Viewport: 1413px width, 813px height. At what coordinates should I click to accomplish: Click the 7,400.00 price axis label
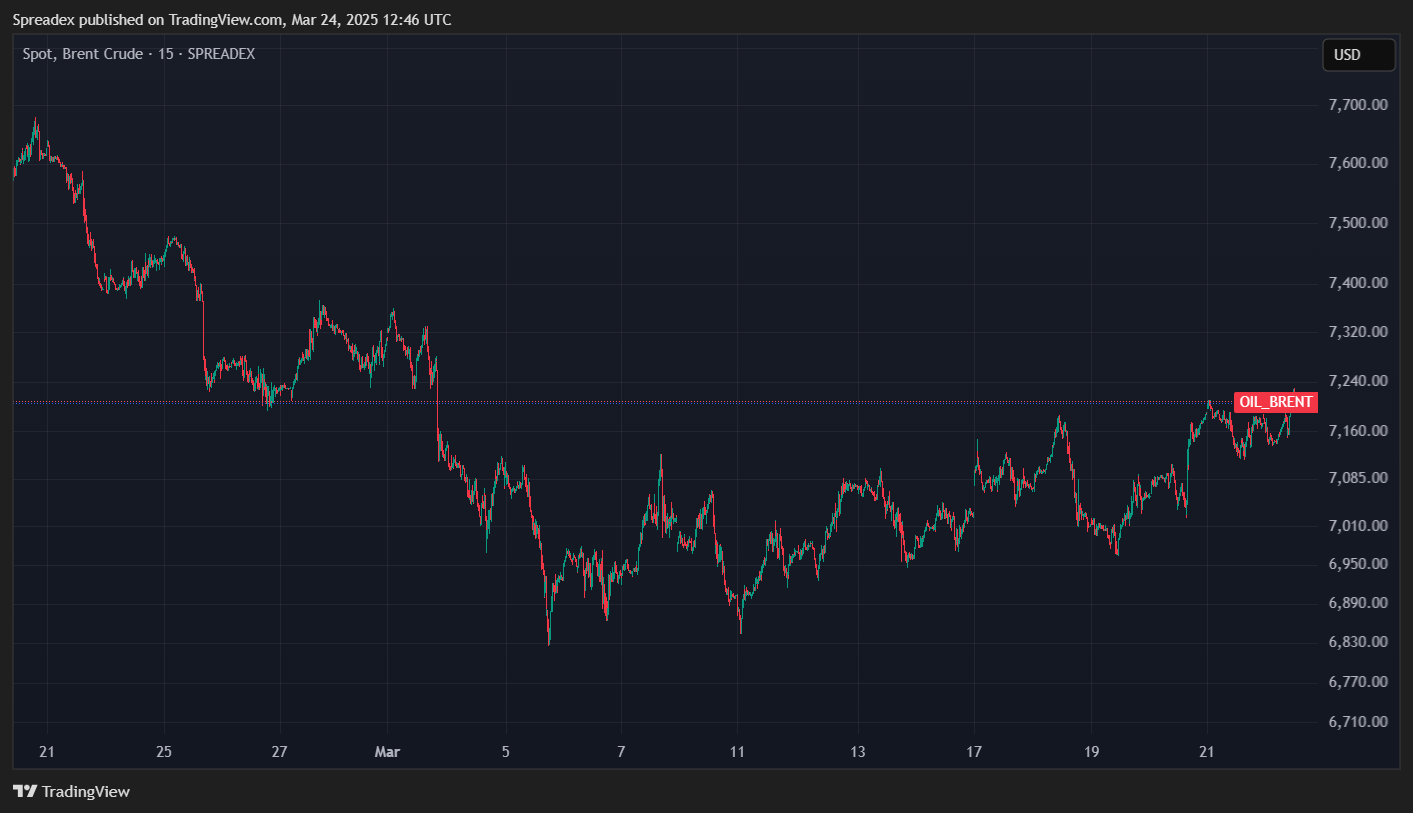pos(1357,283)
